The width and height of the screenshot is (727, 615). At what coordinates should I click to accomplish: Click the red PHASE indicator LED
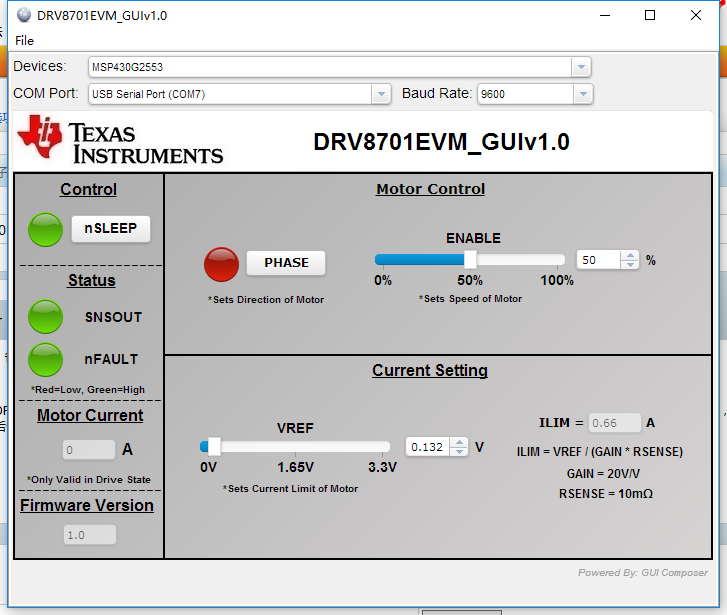pyautogui.click(x=222, y=264)
